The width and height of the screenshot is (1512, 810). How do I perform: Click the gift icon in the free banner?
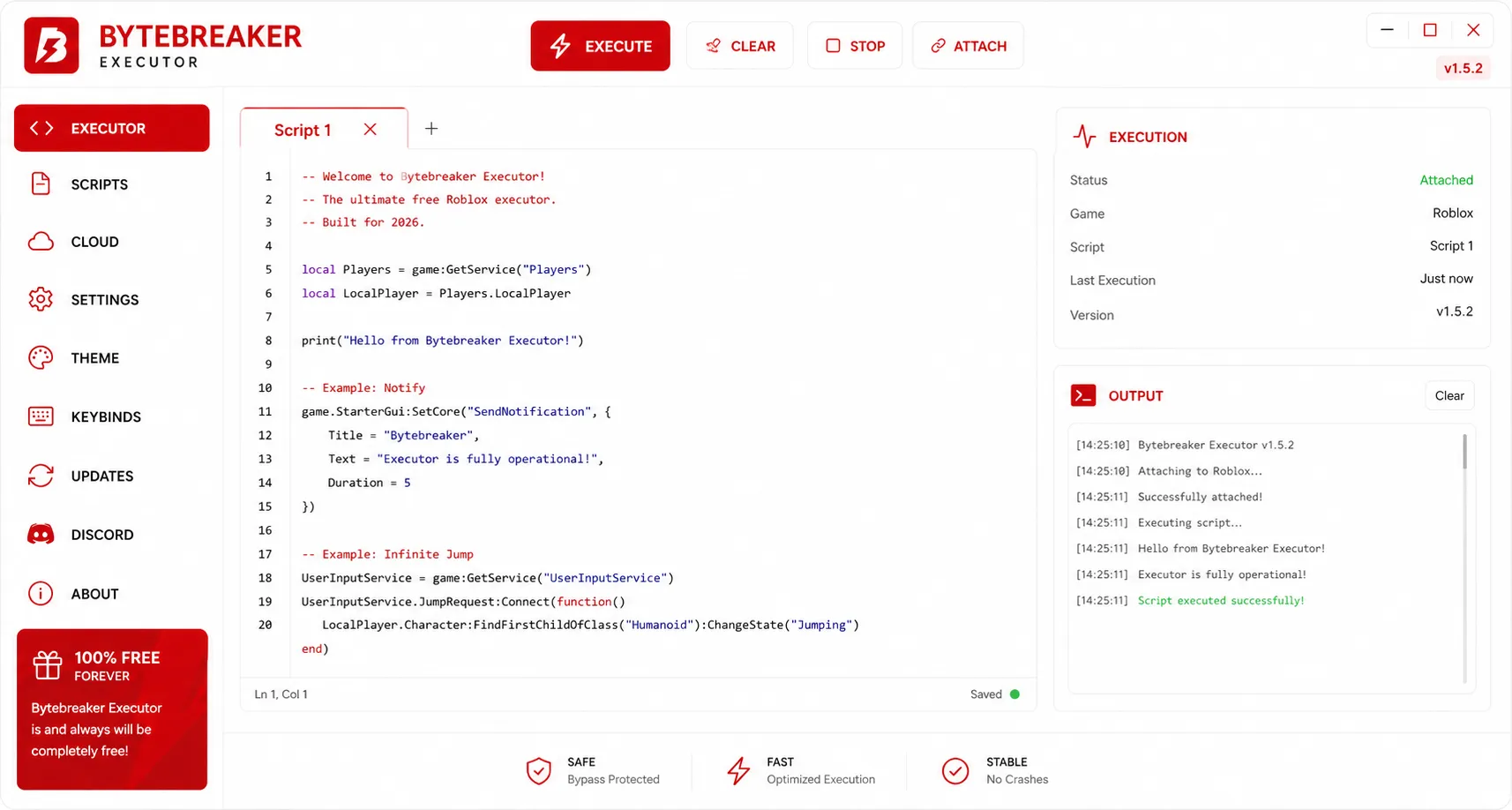click(x=48, y=665)
